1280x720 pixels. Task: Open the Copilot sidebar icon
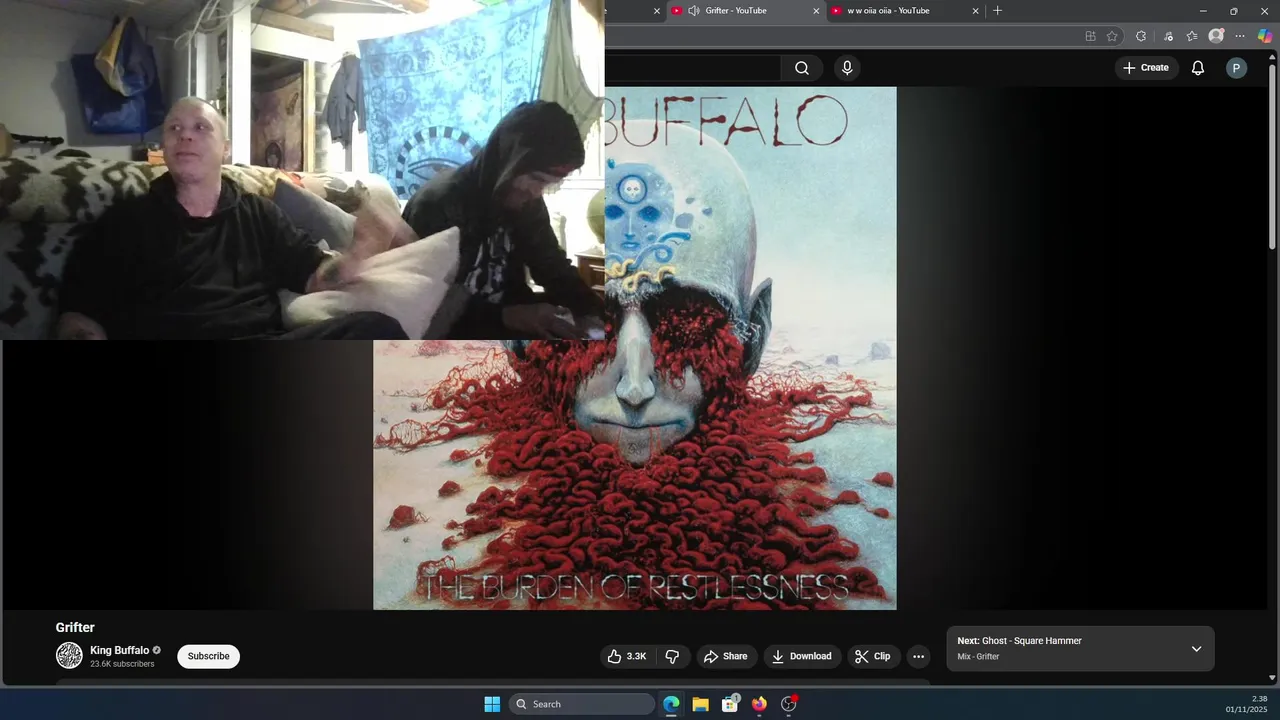point(1265,36)
